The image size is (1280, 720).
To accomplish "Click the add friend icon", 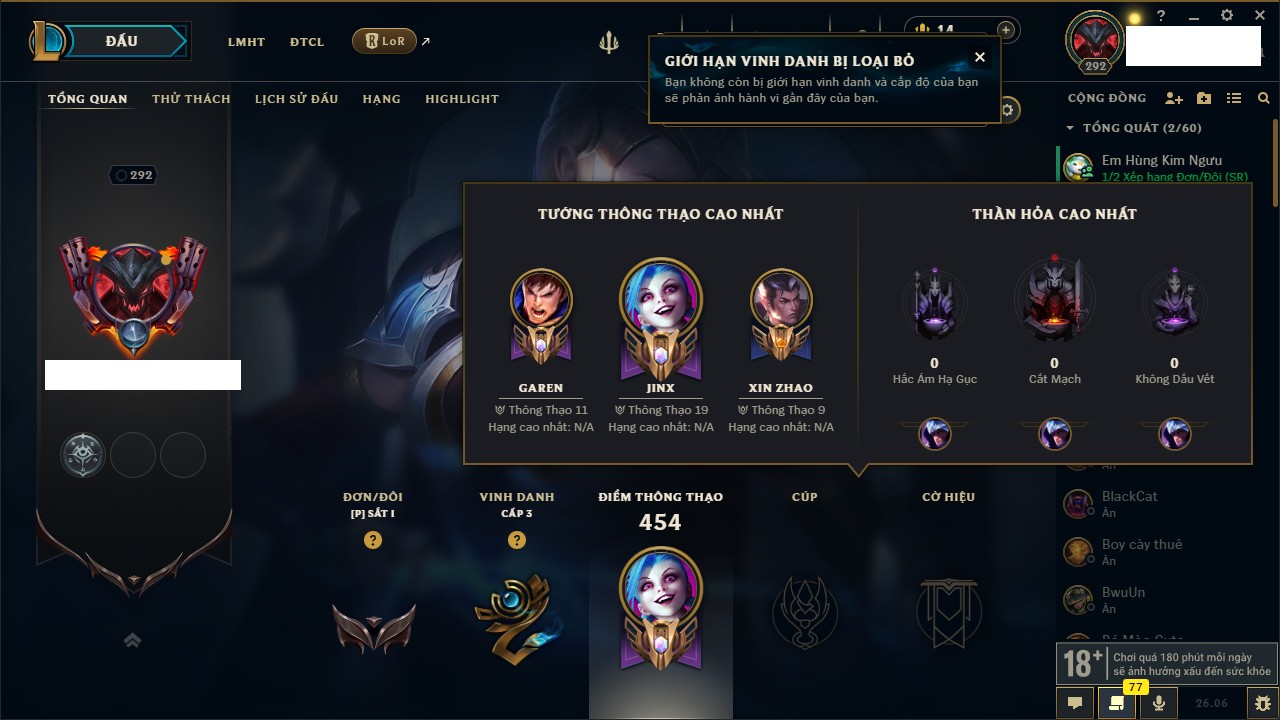I will tap(1174, 99).
